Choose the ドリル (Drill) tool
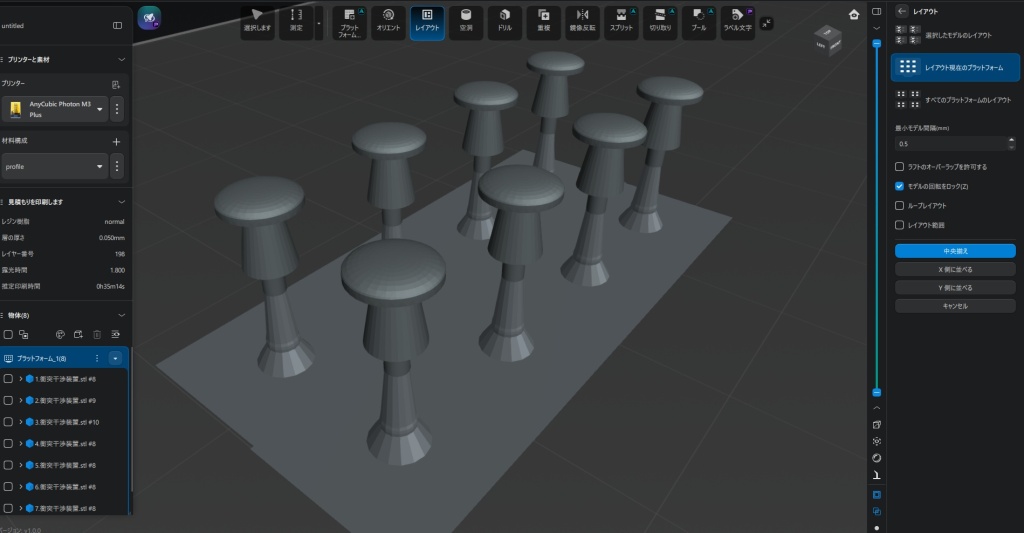The image size is (1024, 533). coord(505,21)
